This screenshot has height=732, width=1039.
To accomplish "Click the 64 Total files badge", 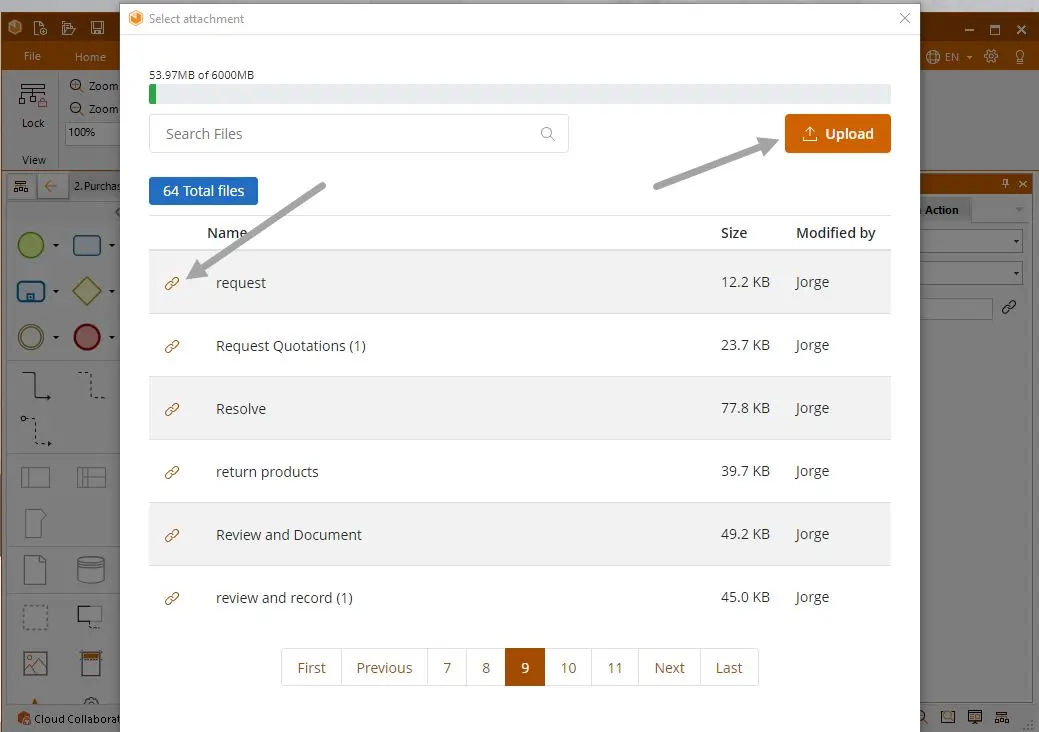I will 203,191.
